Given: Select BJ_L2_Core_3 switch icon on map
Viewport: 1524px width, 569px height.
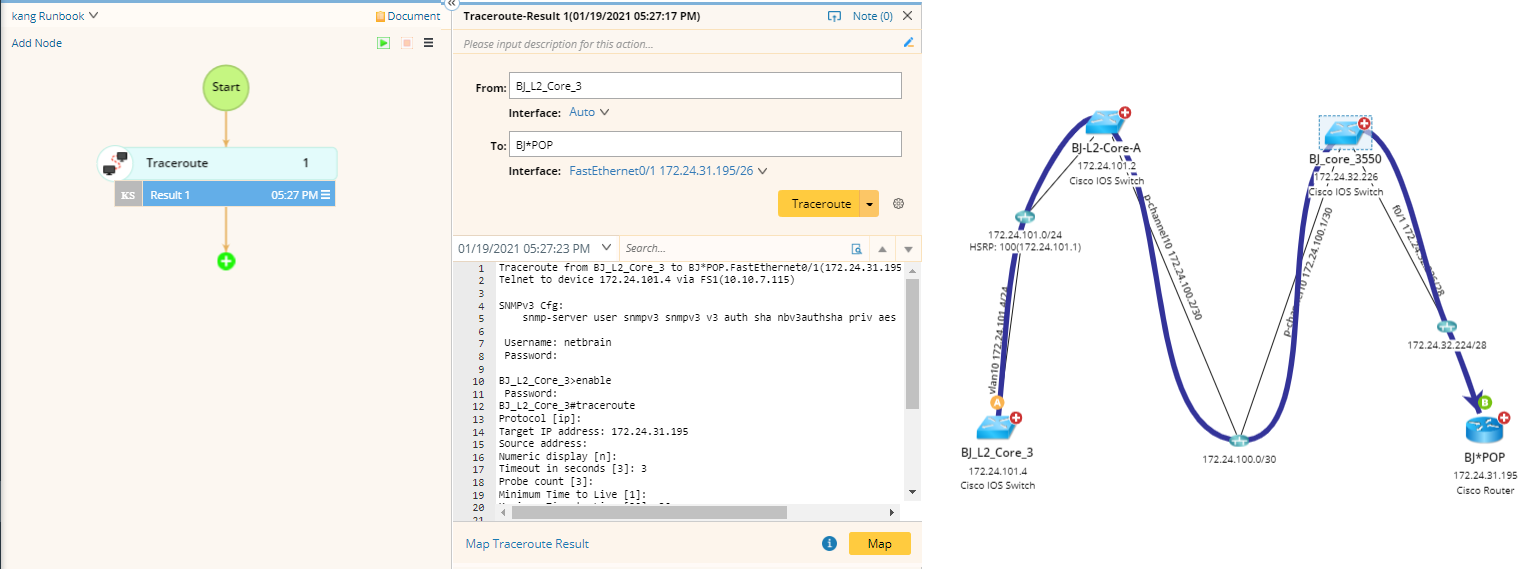Looking at the screenshot, I should tap(997, 427).
